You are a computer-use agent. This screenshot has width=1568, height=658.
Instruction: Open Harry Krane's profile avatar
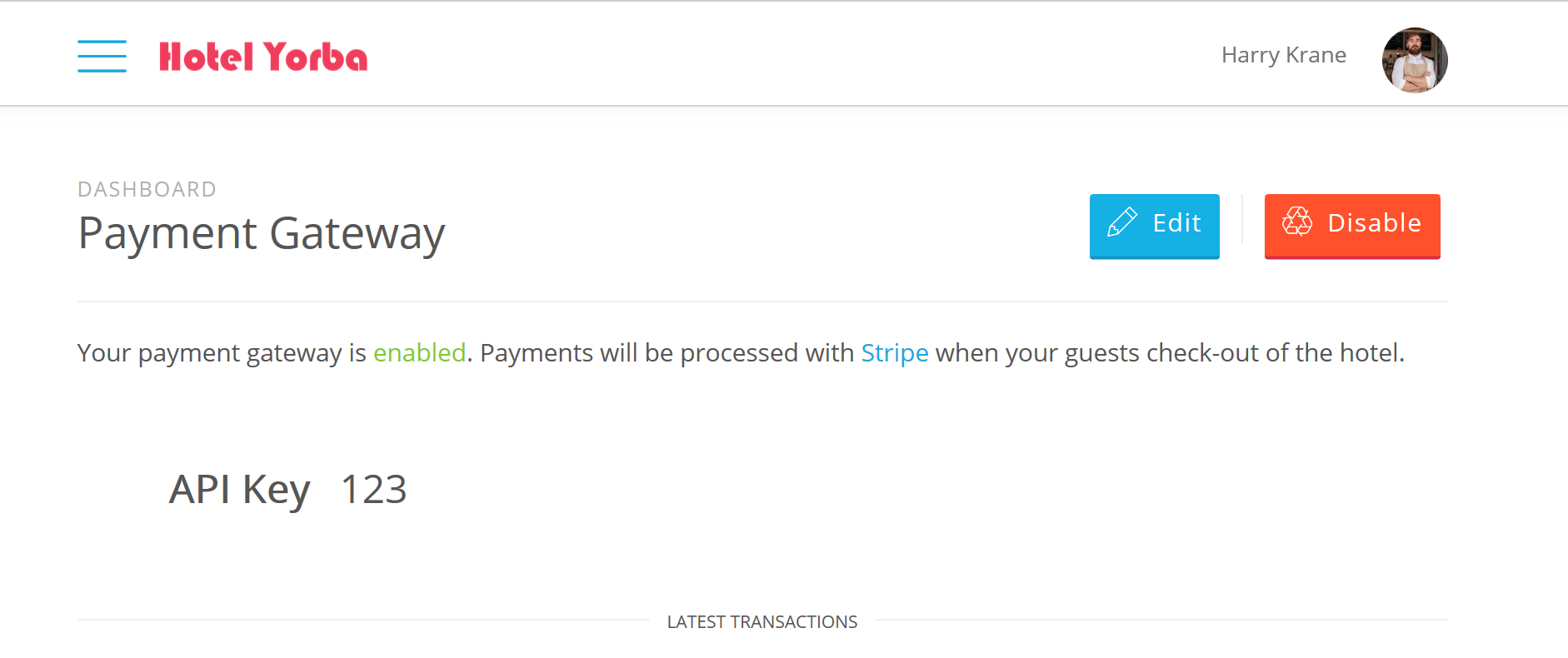tap(1414, 60)
